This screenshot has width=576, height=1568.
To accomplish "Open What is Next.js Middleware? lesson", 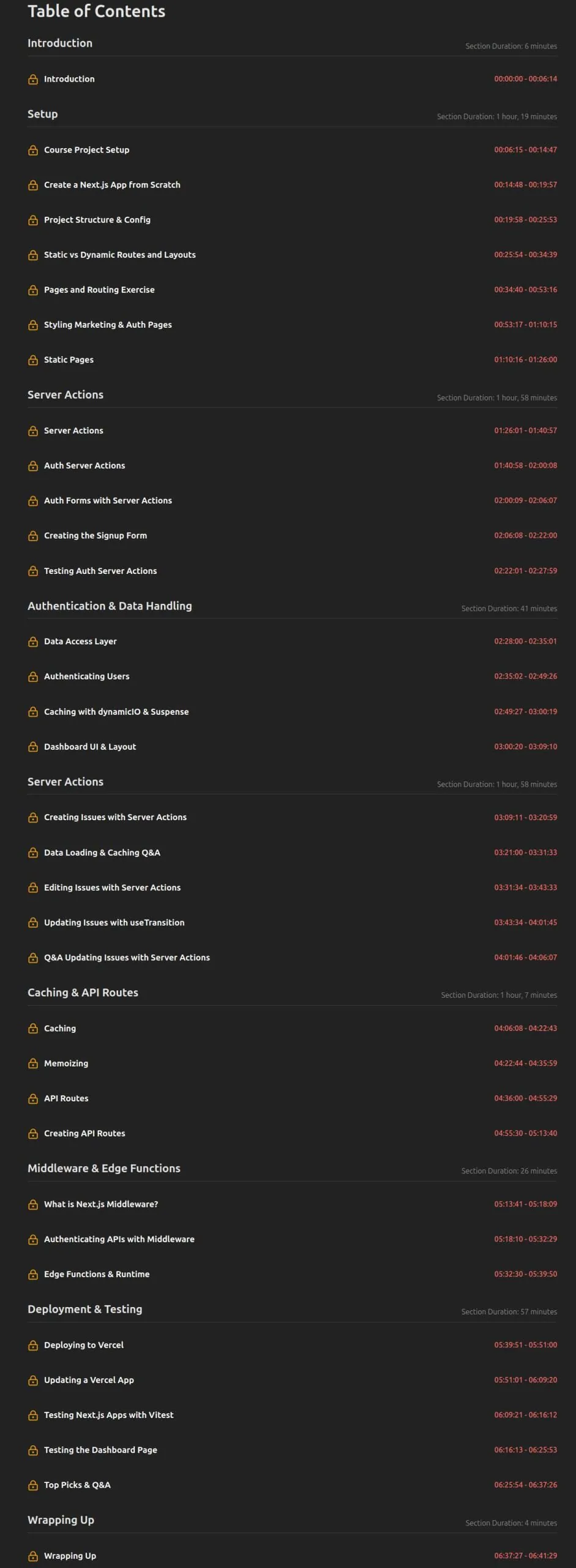I will click(101, 1204).
